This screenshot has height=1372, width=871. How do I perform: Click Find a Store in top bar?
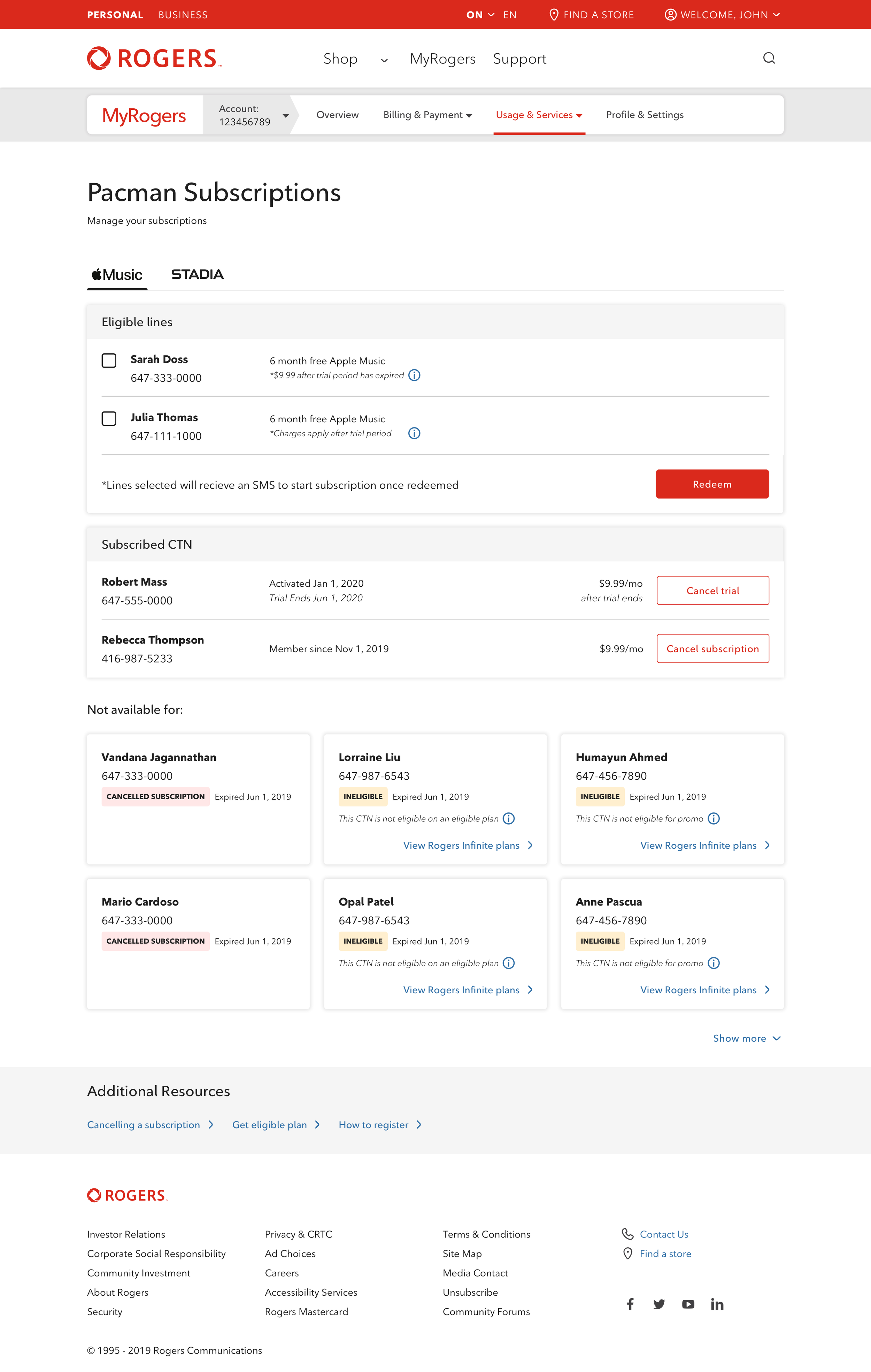(x=591, y=15)
